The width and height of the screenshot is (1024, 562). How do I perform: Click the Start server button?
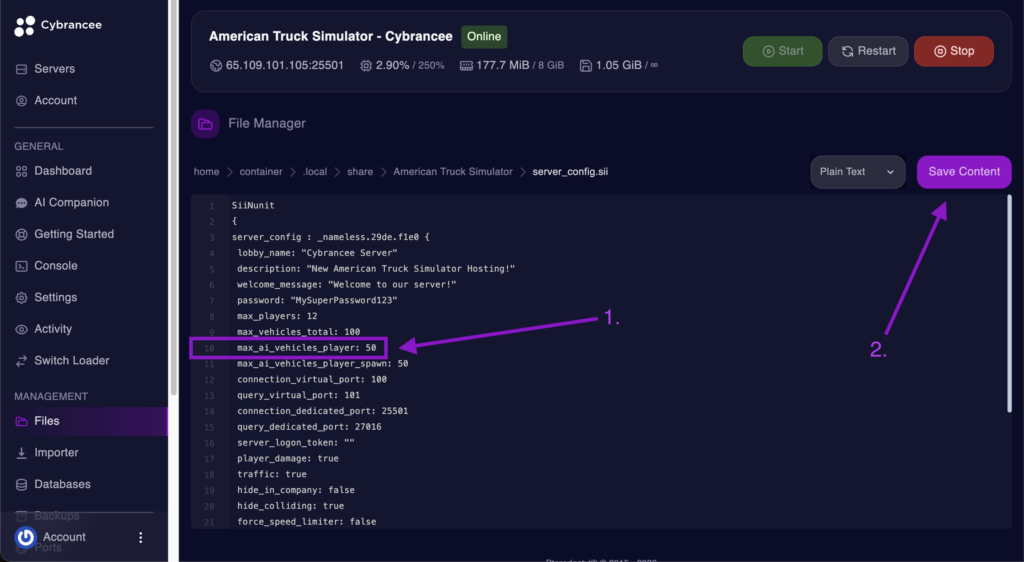[x=782, y=51]
